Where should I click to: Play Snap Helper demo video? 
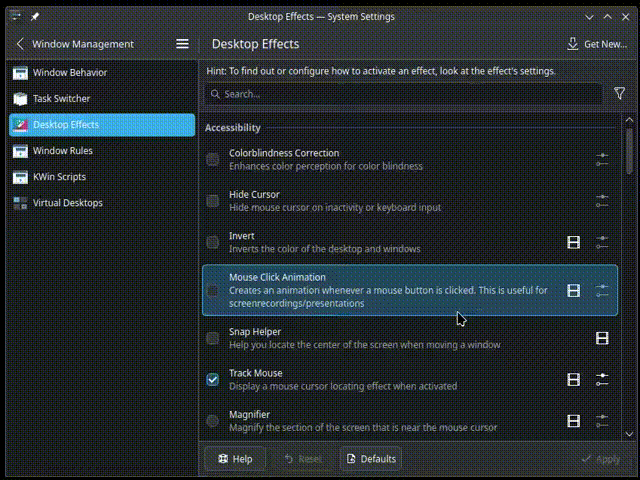pyautogui.click(x=602, y=338)
